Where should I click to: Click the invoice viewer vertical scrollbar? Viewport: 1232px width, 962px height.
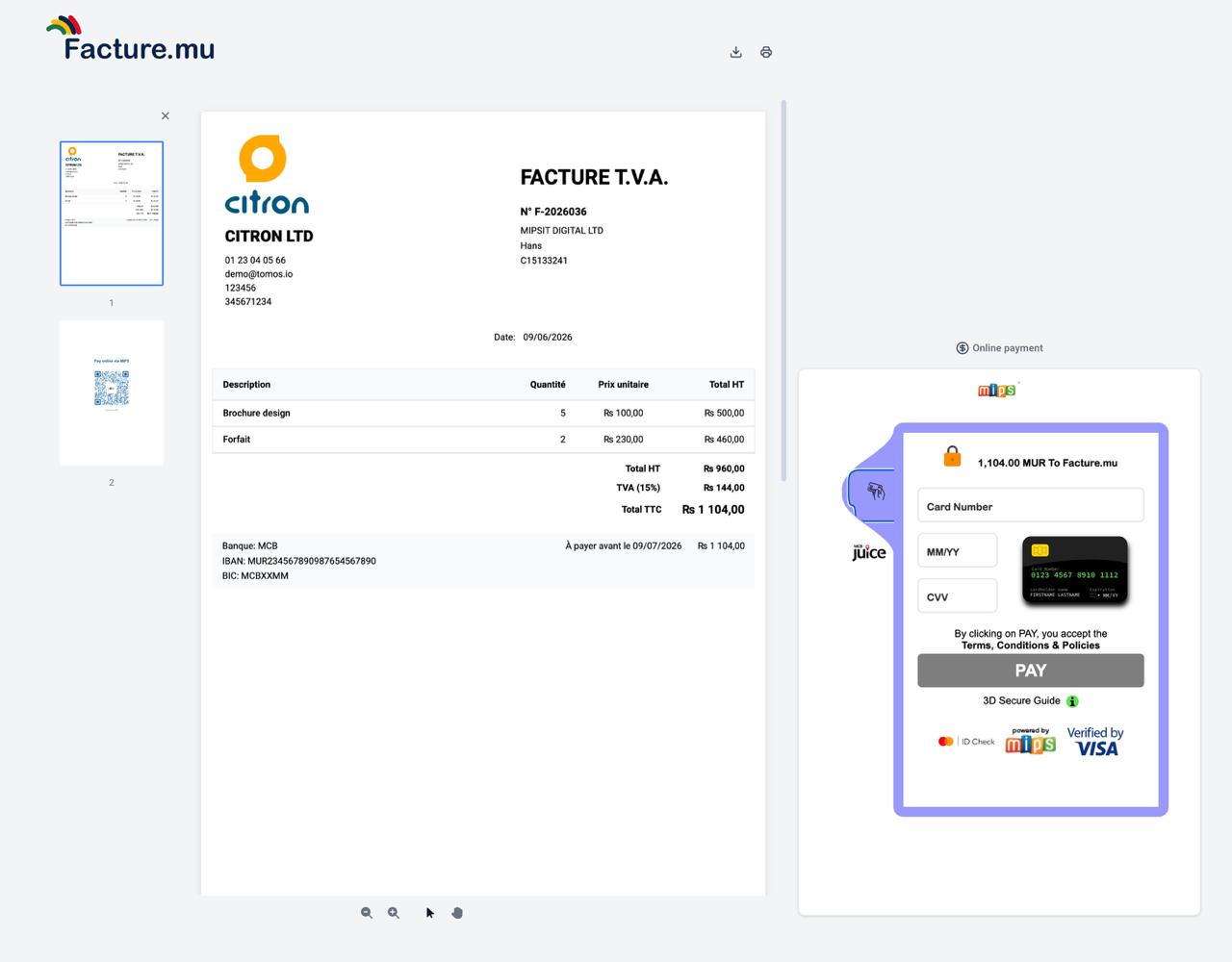tap(783, 291)
